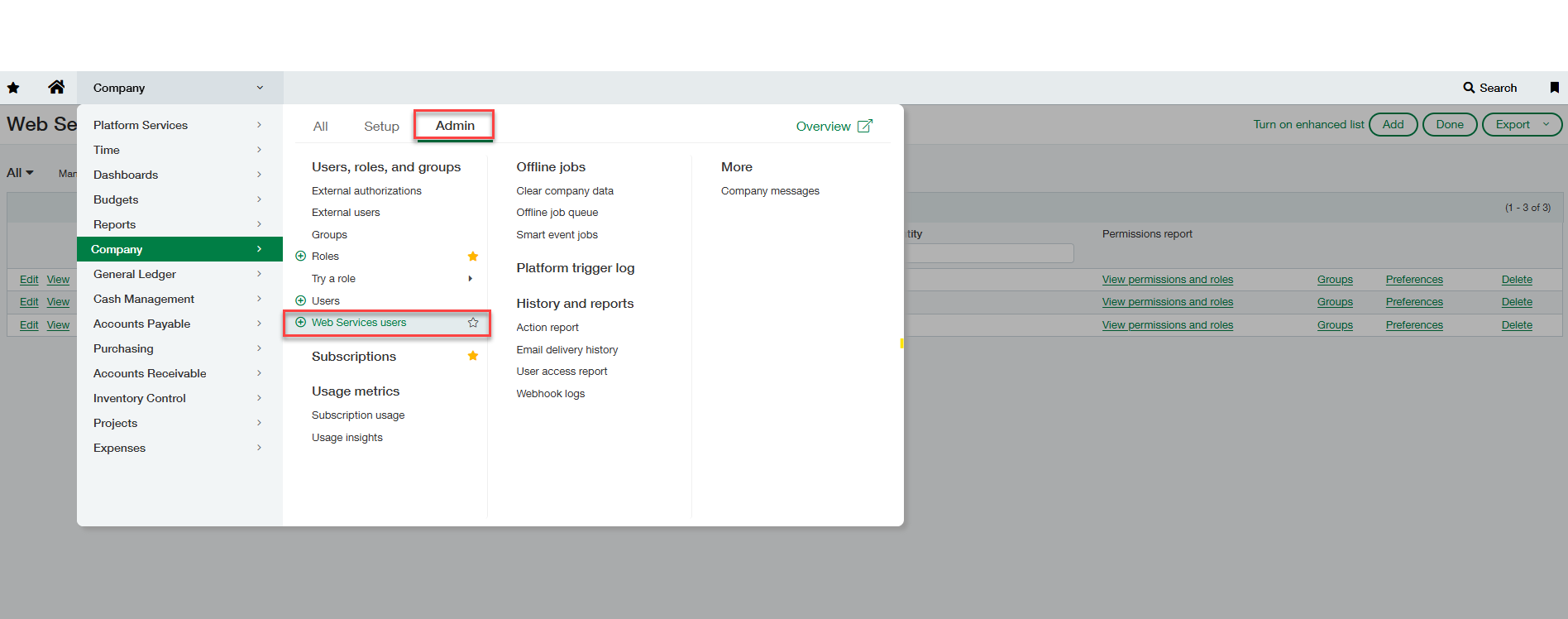This screenshot has height=619, width=1568.
Task: Expand the Budgets menu
Action: [x=179, y=199]
